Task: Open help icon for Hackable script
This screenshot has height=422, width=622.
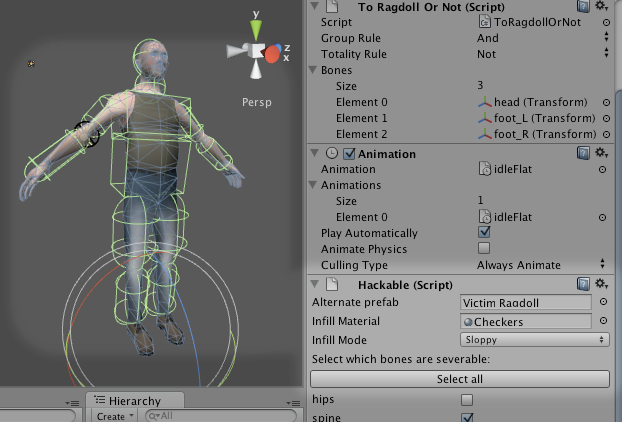Action: [x=582, y=285]
